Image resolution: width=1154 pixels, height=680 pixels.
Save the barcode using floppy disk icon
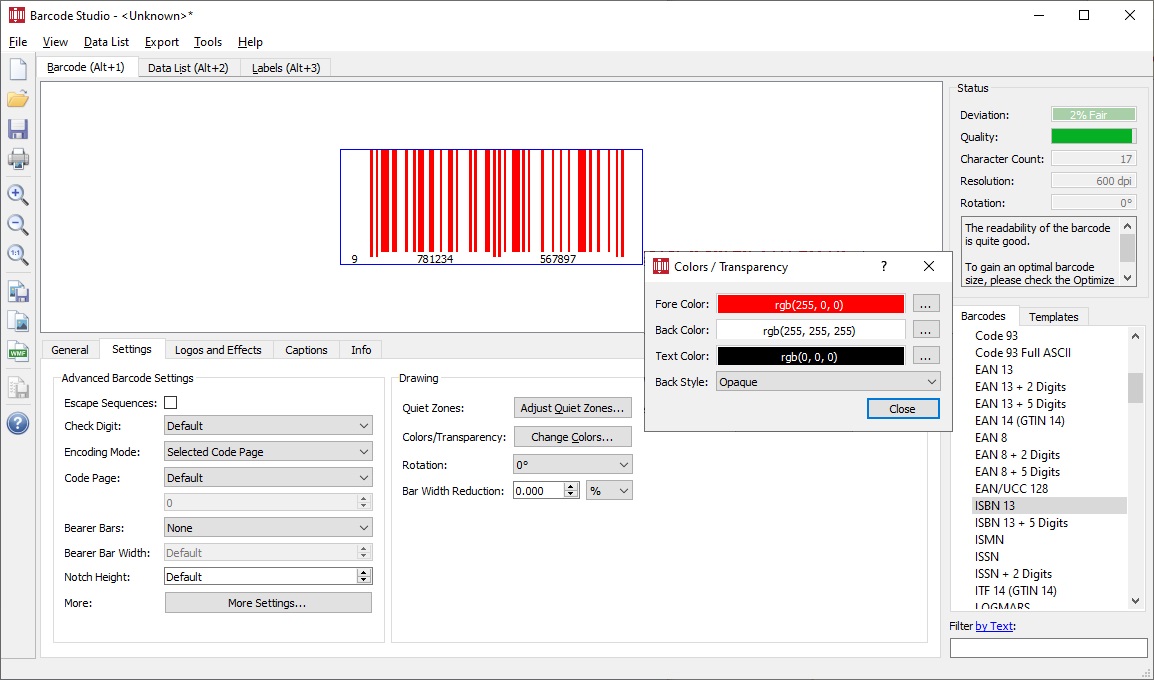[18, 129]
